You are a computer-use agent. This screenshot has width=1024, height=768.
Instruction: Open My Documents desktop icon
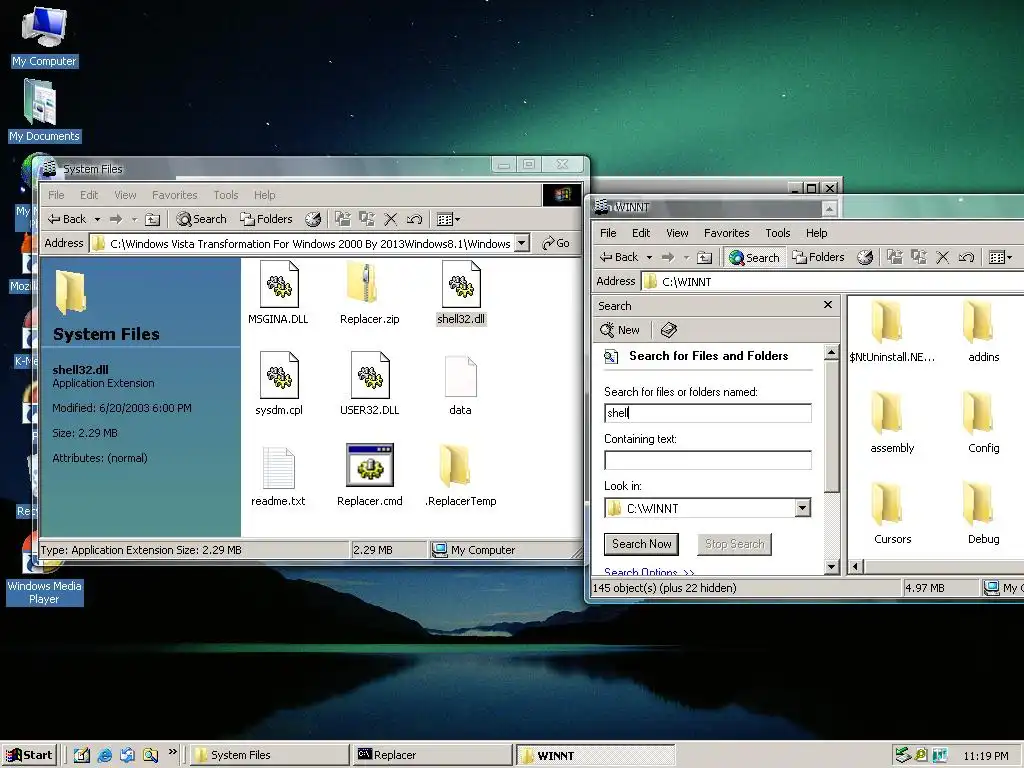coord(40,101)
